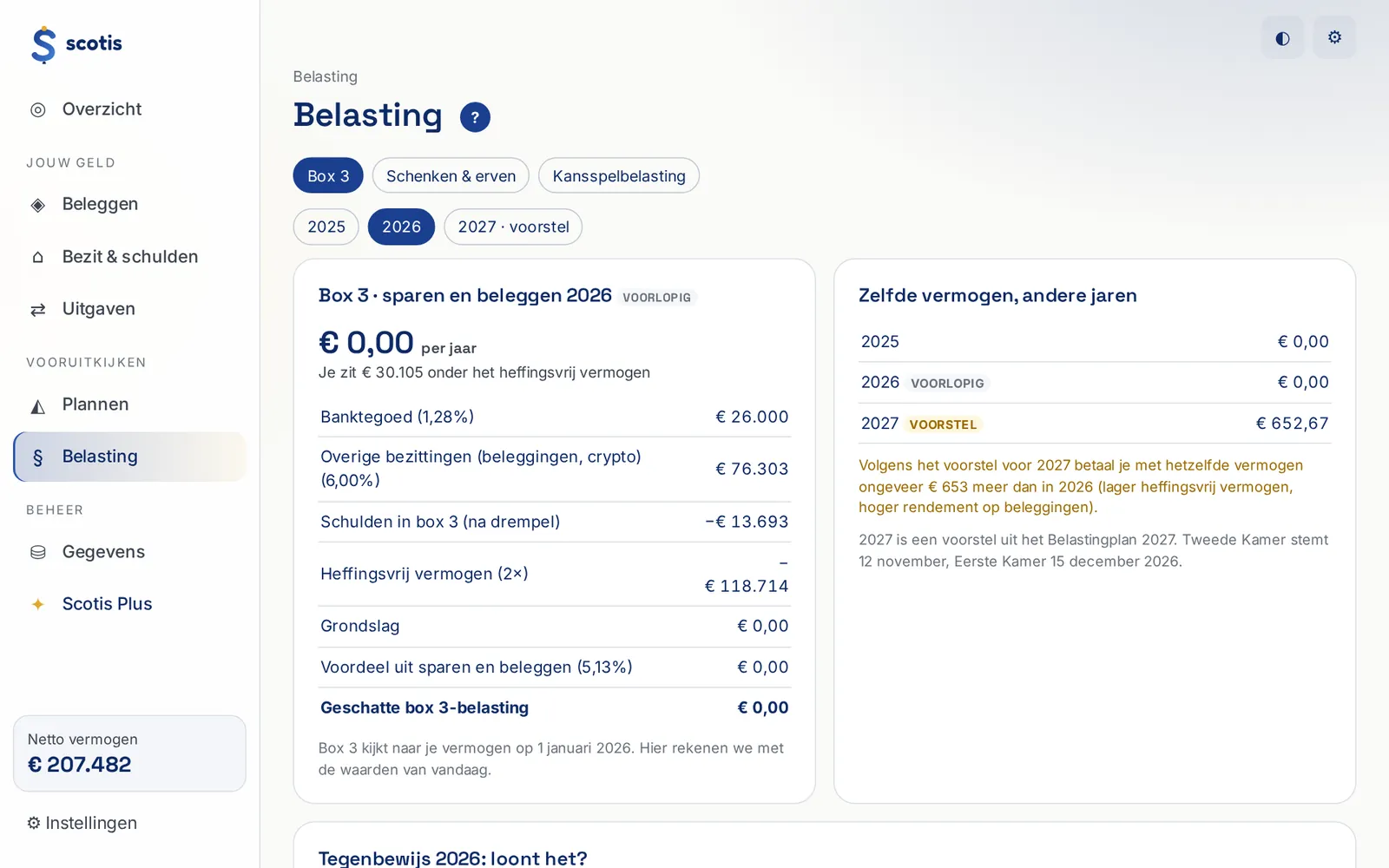The image size is (1389, 868).
Task: Open Instellingen at sidebar bottom
Action: click(82, 823)
